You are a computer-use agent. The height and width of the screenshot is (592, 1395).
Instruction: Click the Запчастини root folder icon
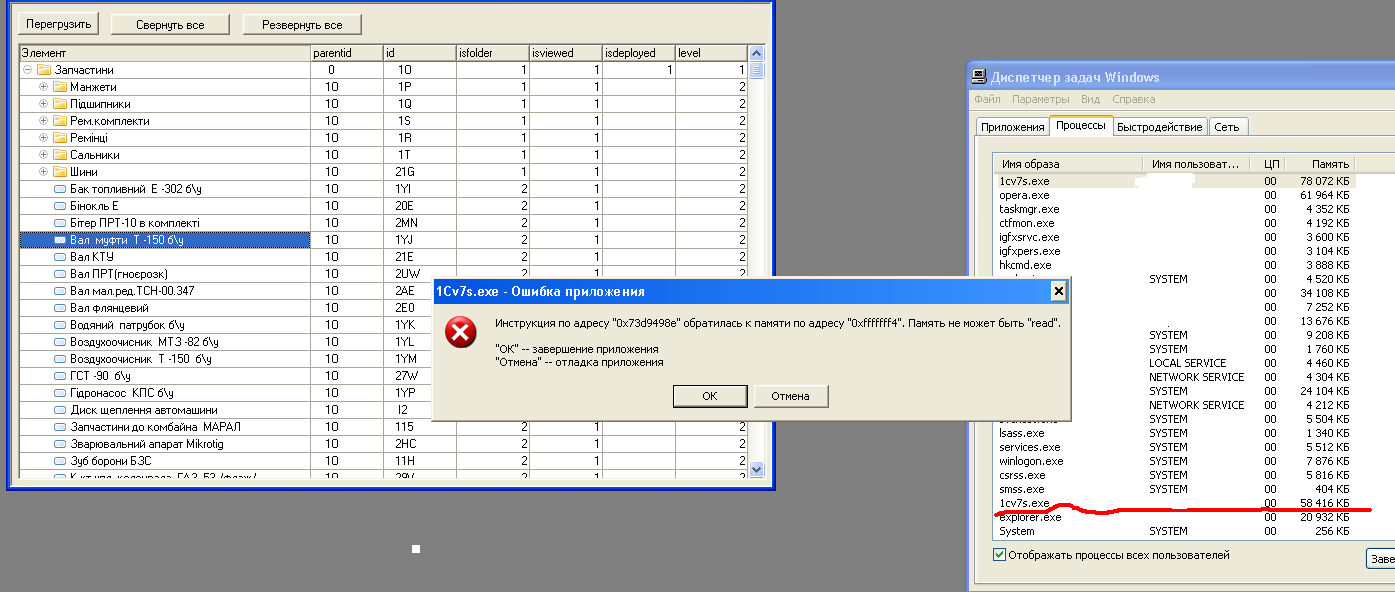coord(44,70)
